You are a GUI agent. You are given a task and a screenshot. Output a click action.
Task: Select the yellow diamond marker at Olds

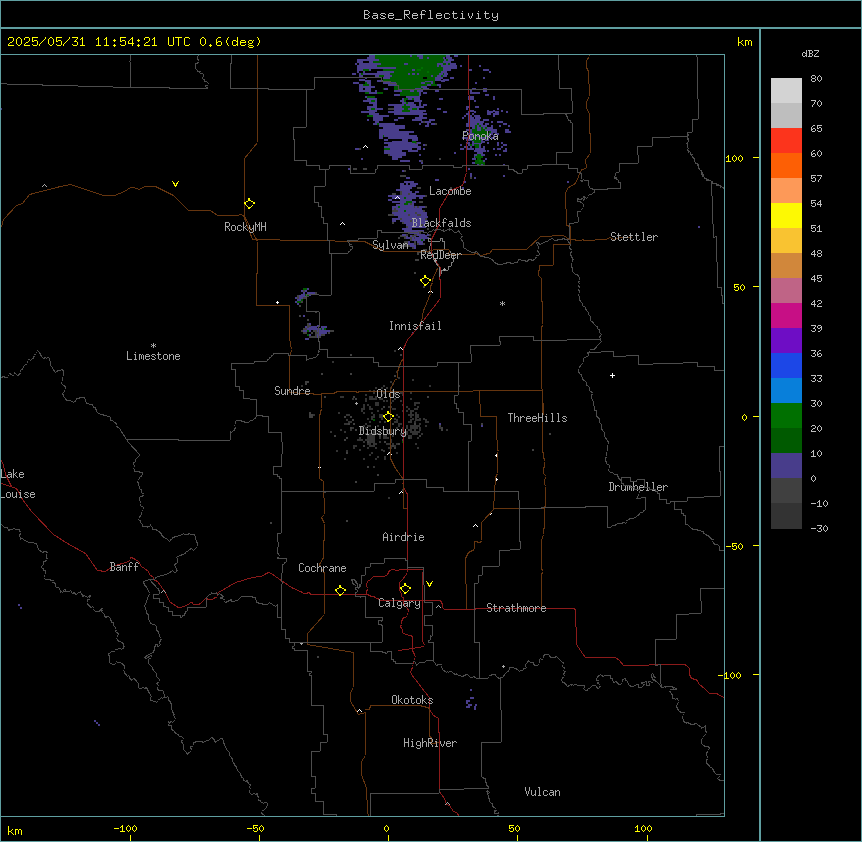pos(388,417)
